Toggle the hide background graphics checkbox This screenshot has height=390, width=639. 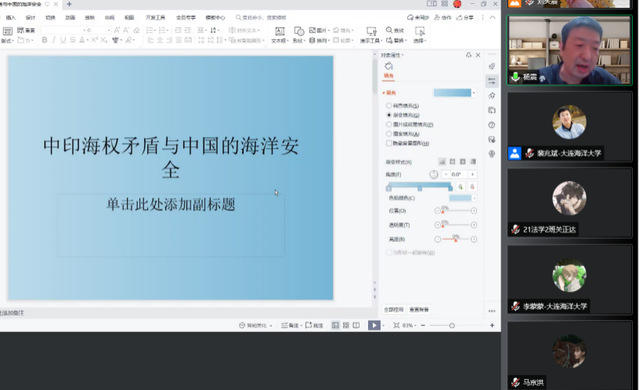coord(389,143)
